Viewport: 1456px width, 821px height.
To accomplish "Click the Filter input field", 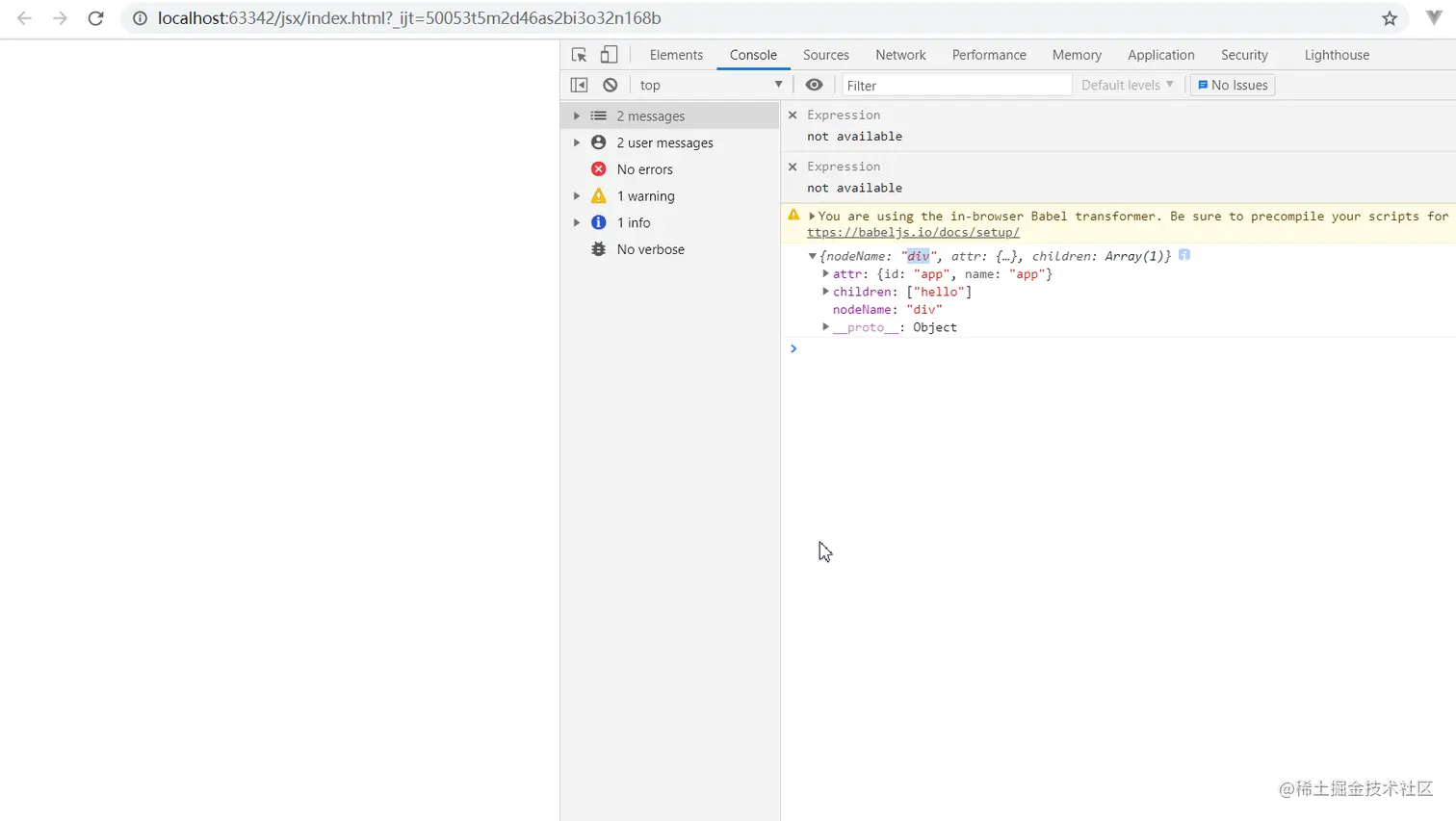I will click(x=957, y=85).
